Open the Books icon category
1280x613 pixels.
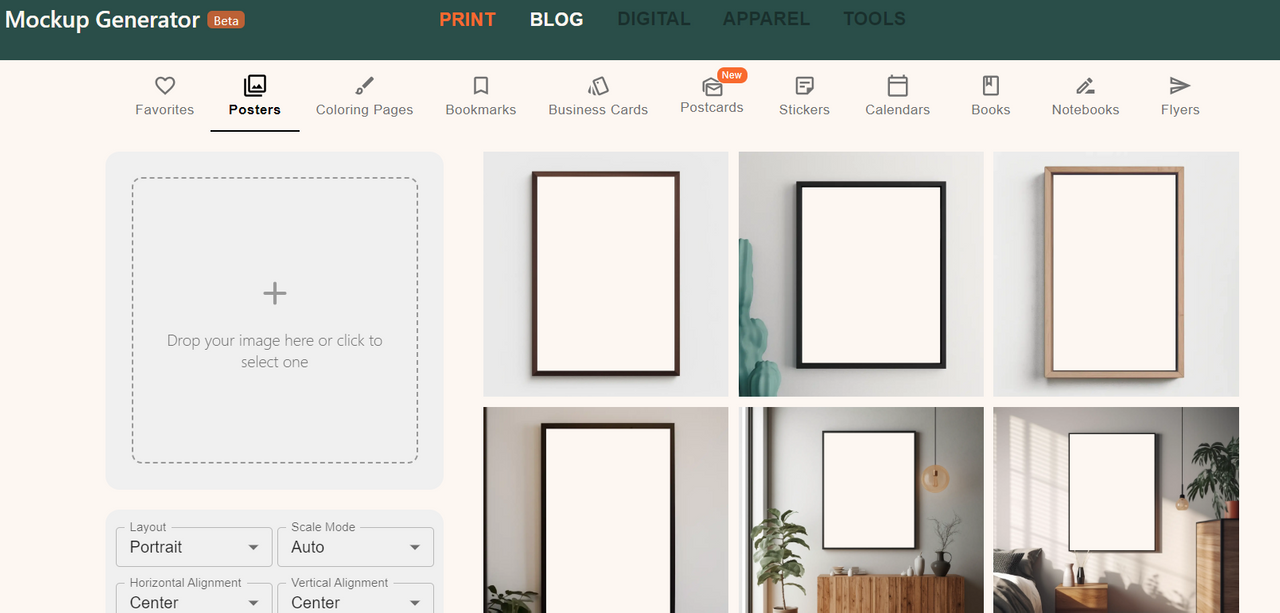[991, 86]
